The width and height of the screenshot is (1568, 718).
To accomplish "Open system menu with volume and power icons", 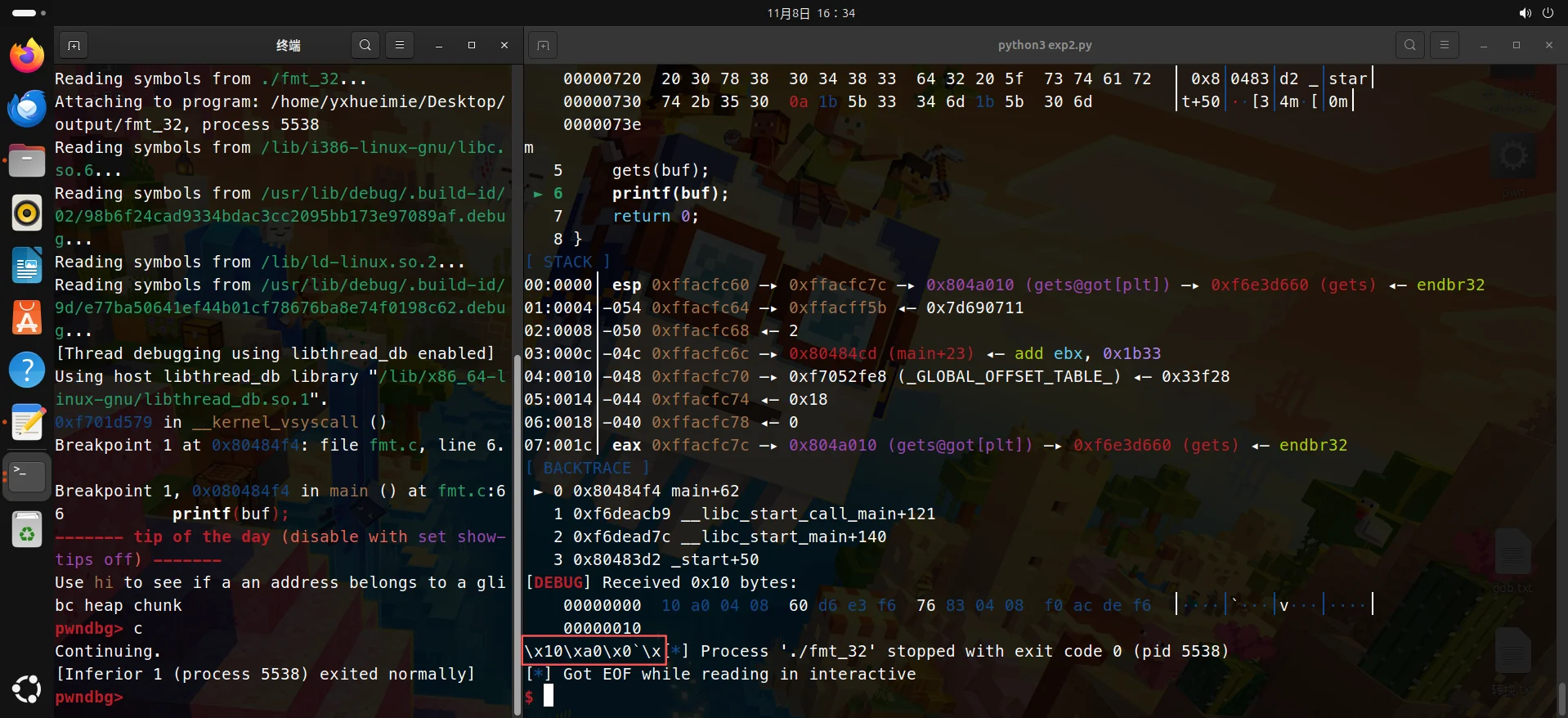I will click(1535, 13).
